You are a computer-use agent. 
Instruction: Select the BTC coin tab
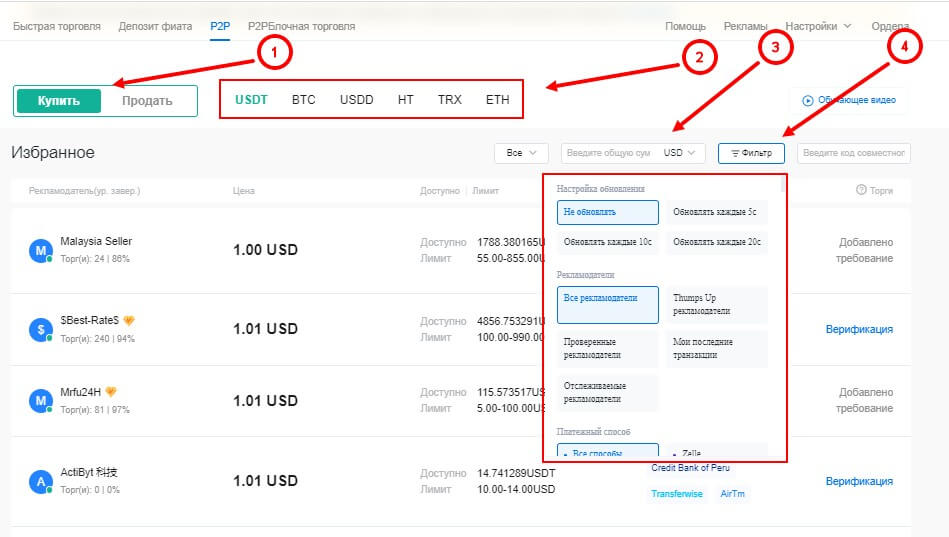tap(303, 100)
